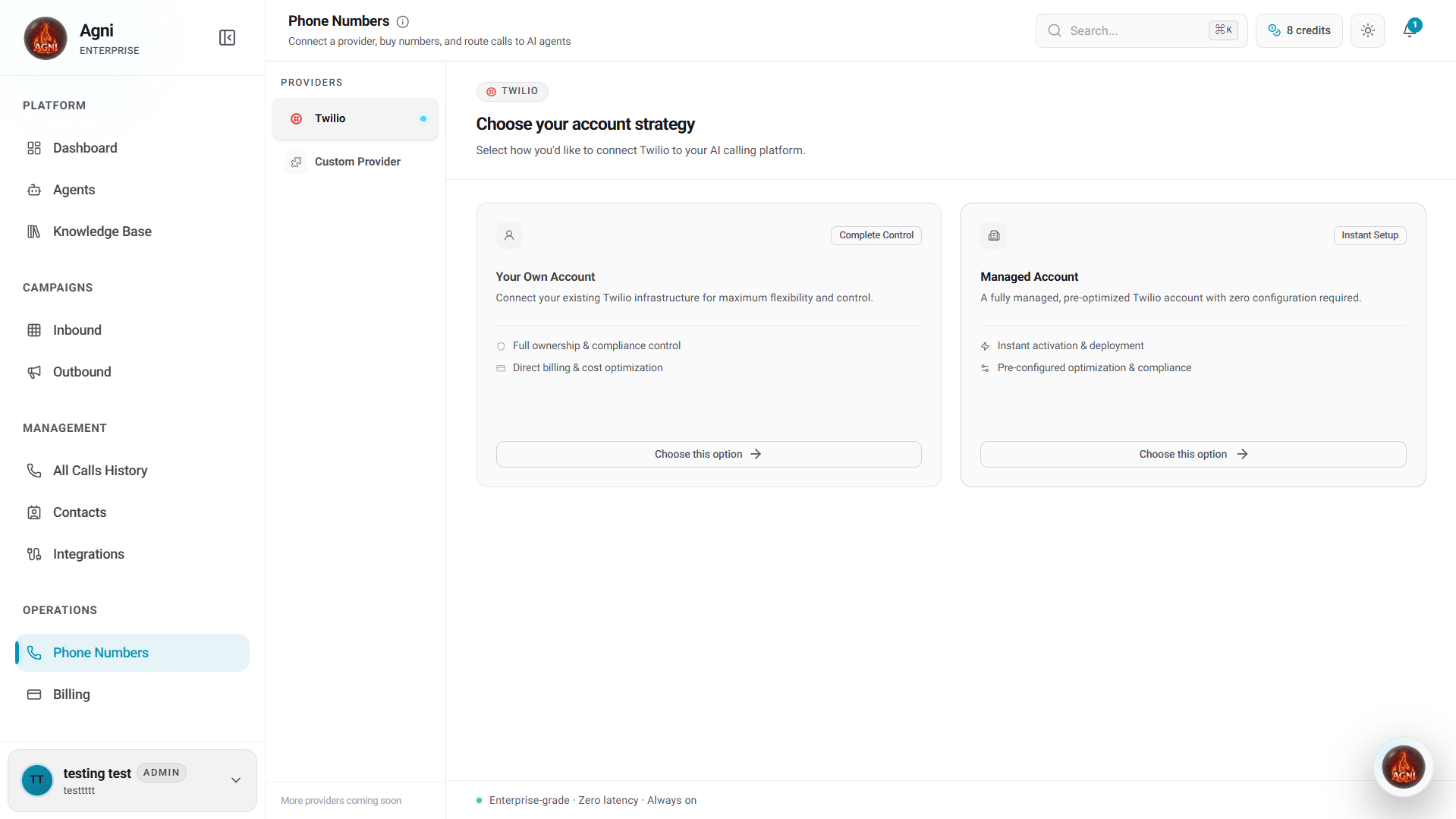Click the Inbound table icon

[x=34, y=330]
